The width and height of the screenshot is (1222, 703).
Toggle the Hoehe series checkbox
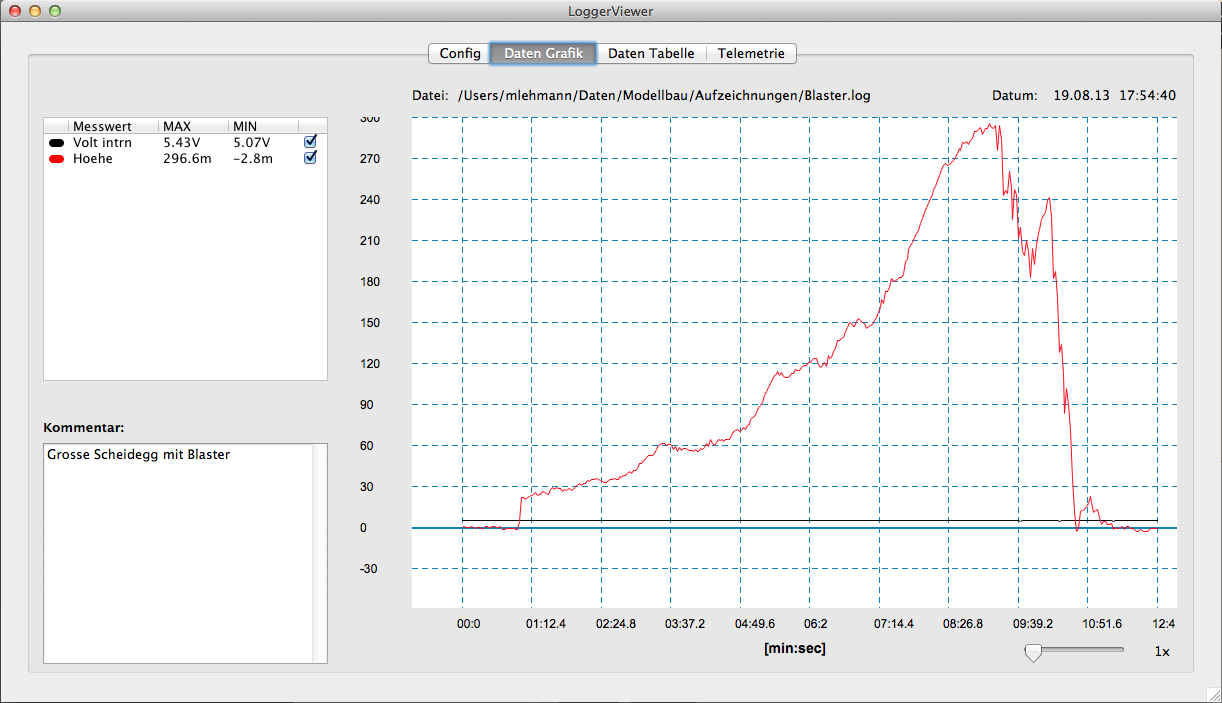(x=310, y=158)
